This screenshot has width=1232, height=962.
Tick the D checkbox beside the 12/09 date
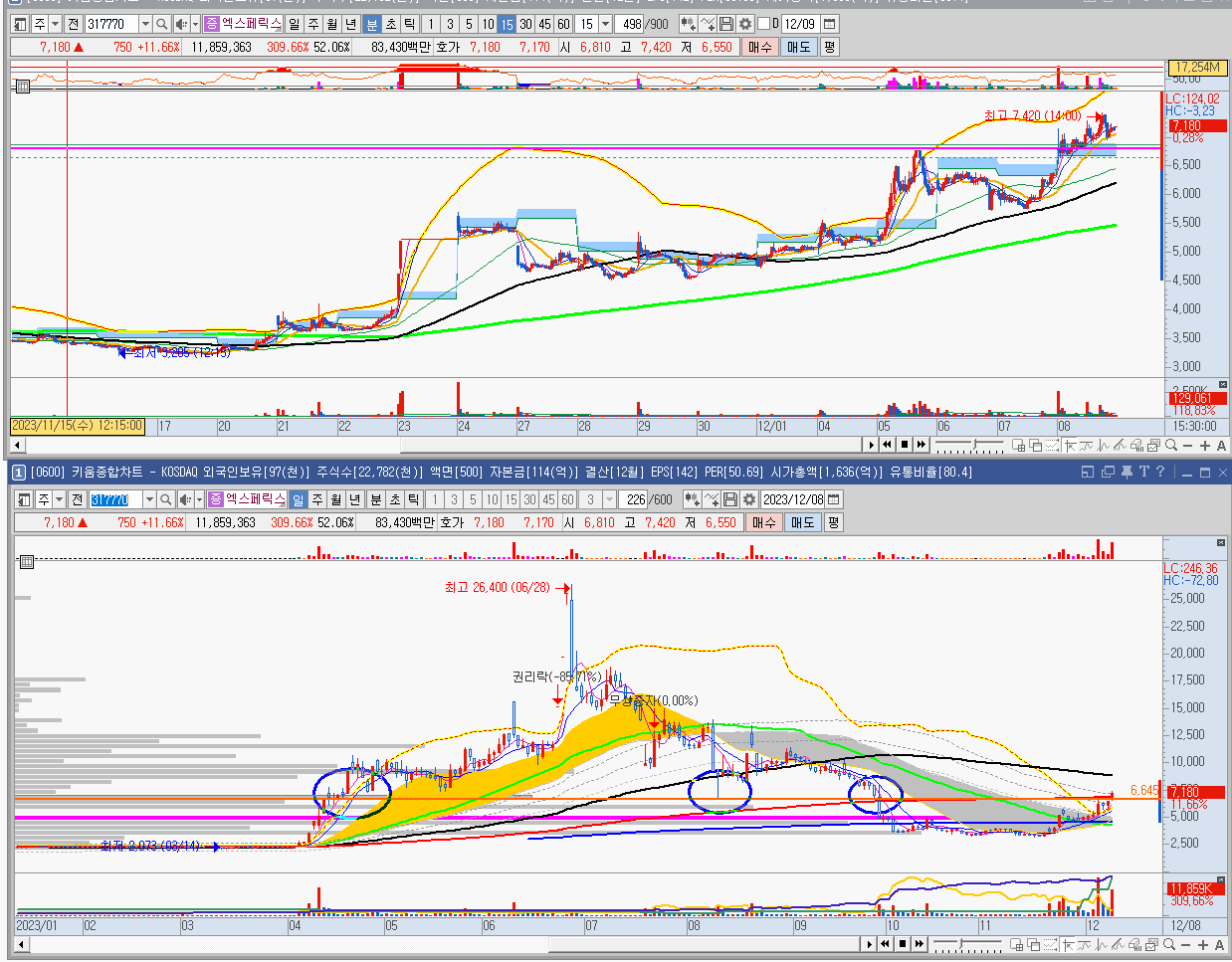tap(763, 23)
